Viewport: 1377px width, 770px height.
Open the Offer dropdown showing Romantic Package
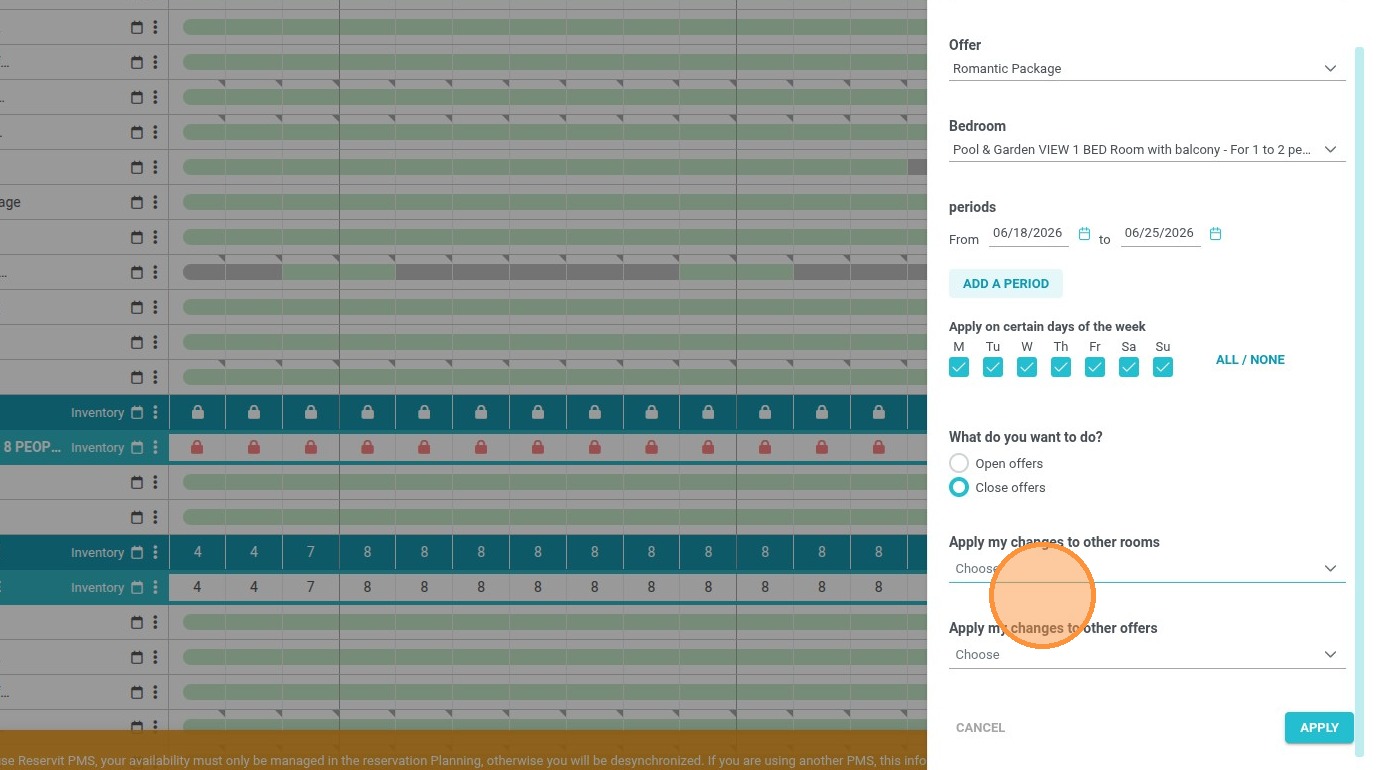[1147, 69]
